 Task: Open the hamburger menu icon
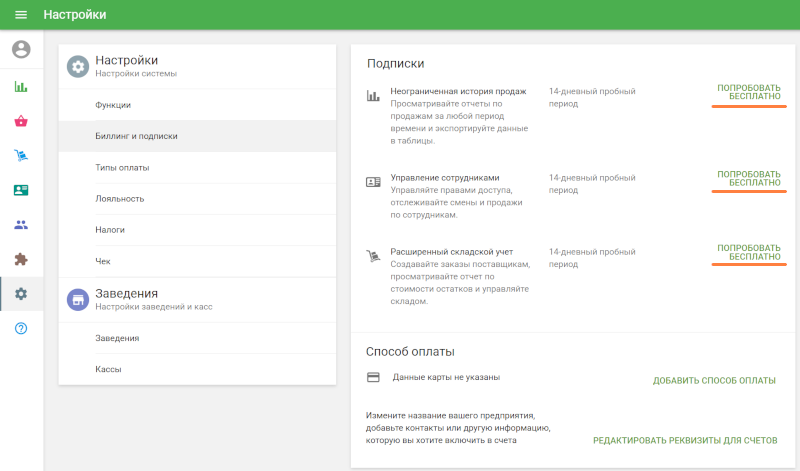[x=21, y=15]
